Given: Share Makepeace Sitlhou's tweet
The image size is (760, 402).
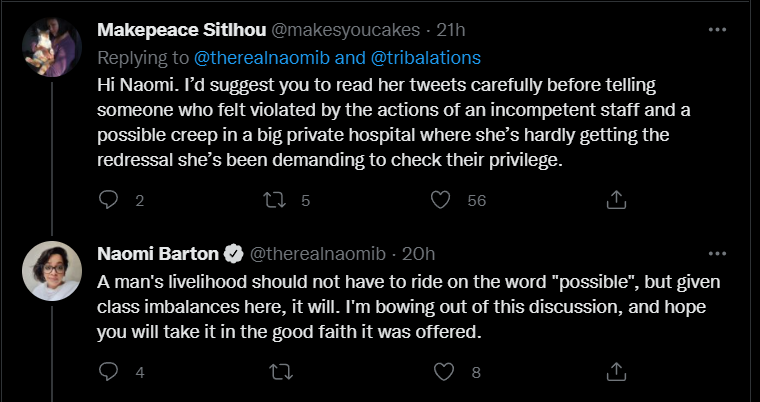Looking at the screenshot, I should pyautogui.click(x=617, y=200).
